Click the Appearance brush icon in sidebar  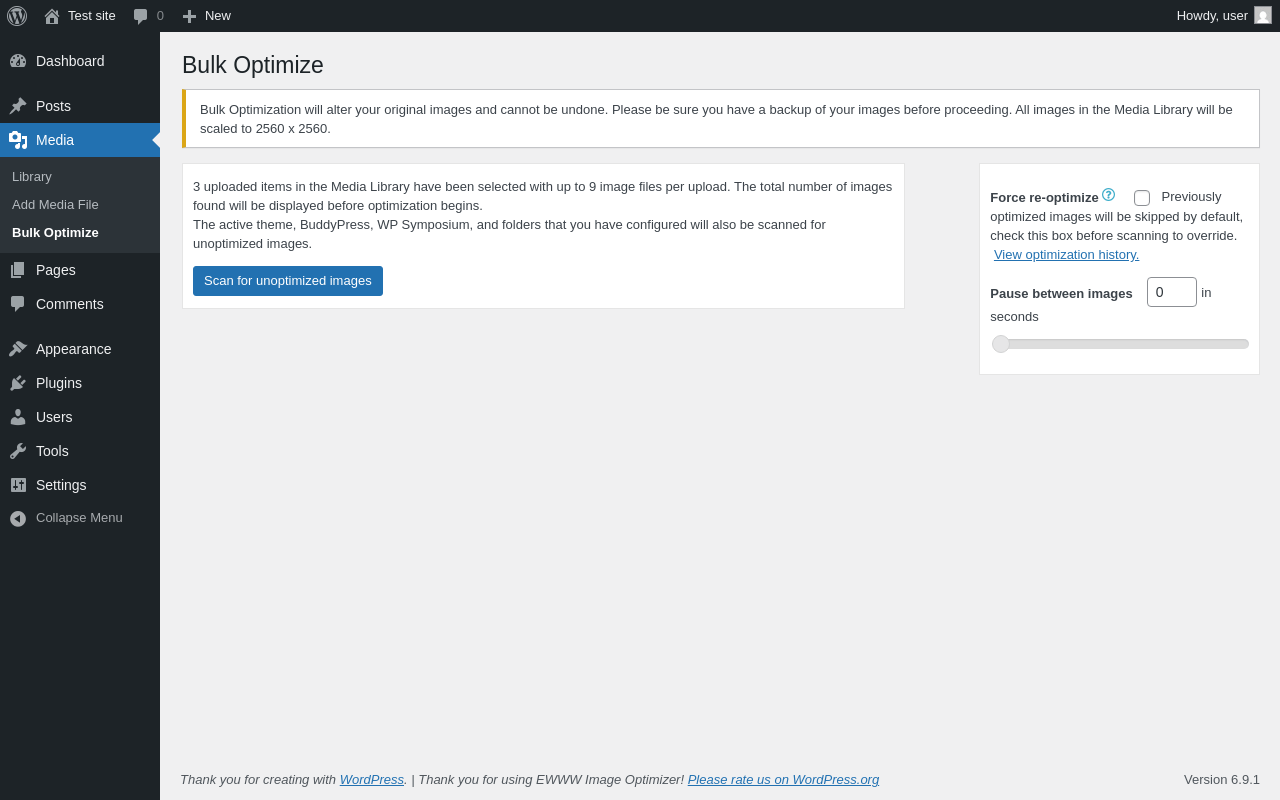[x=18, y=349]
